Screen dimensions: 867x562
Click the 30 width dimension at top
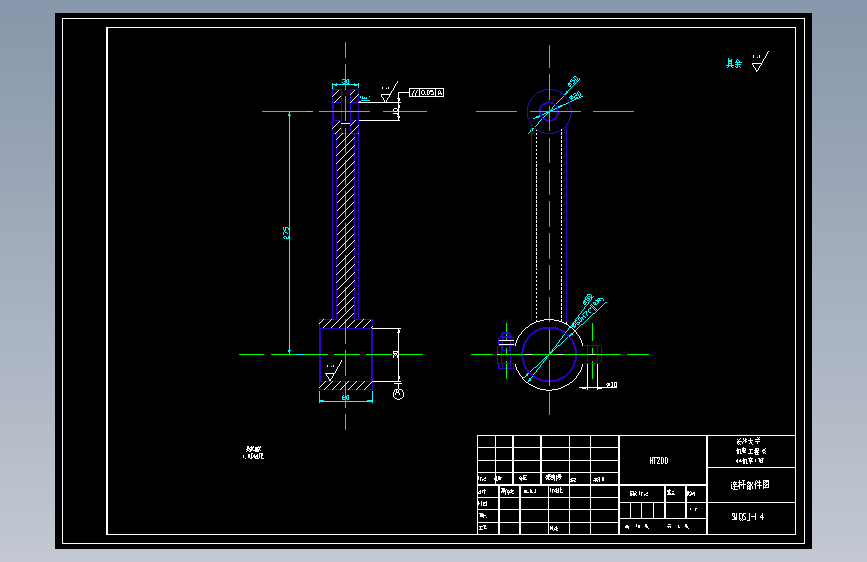346,82
